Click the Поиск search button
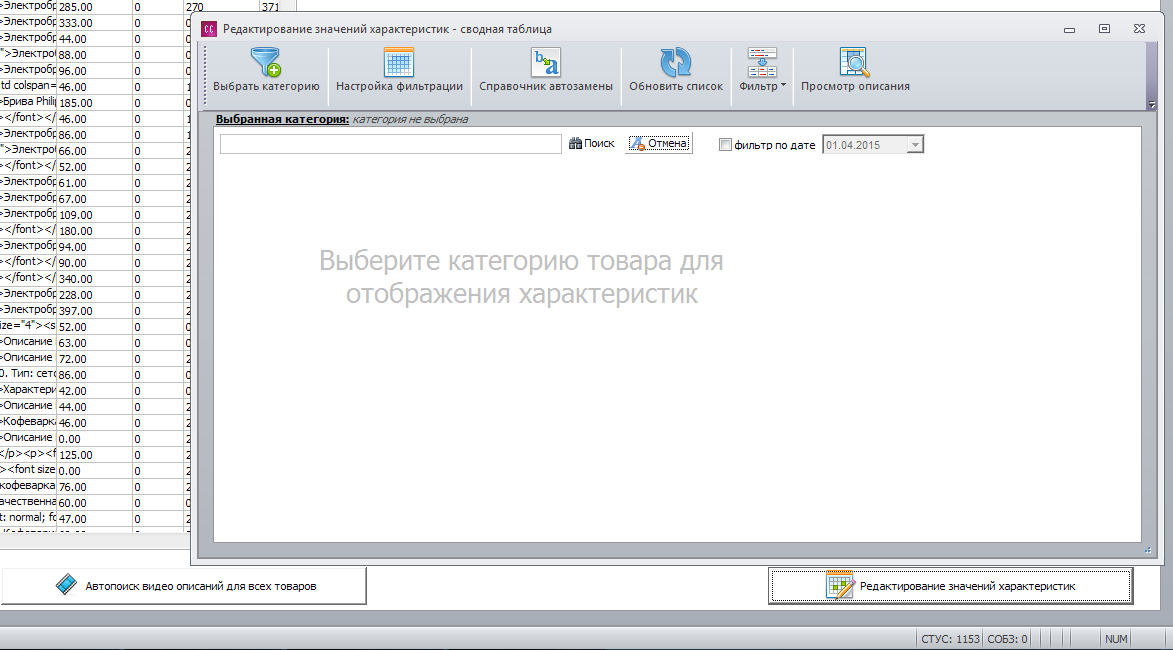Viewport: 1173px width, 650px height. point(592,144)
